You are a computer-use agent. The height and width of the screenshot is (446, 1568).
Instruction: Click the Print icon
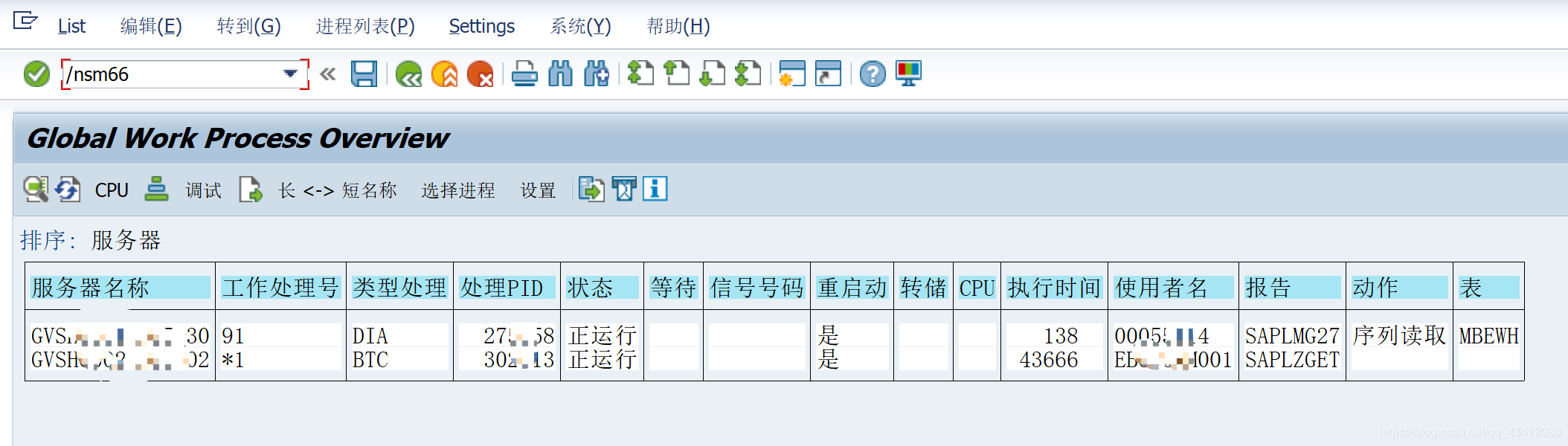point(524,74)
